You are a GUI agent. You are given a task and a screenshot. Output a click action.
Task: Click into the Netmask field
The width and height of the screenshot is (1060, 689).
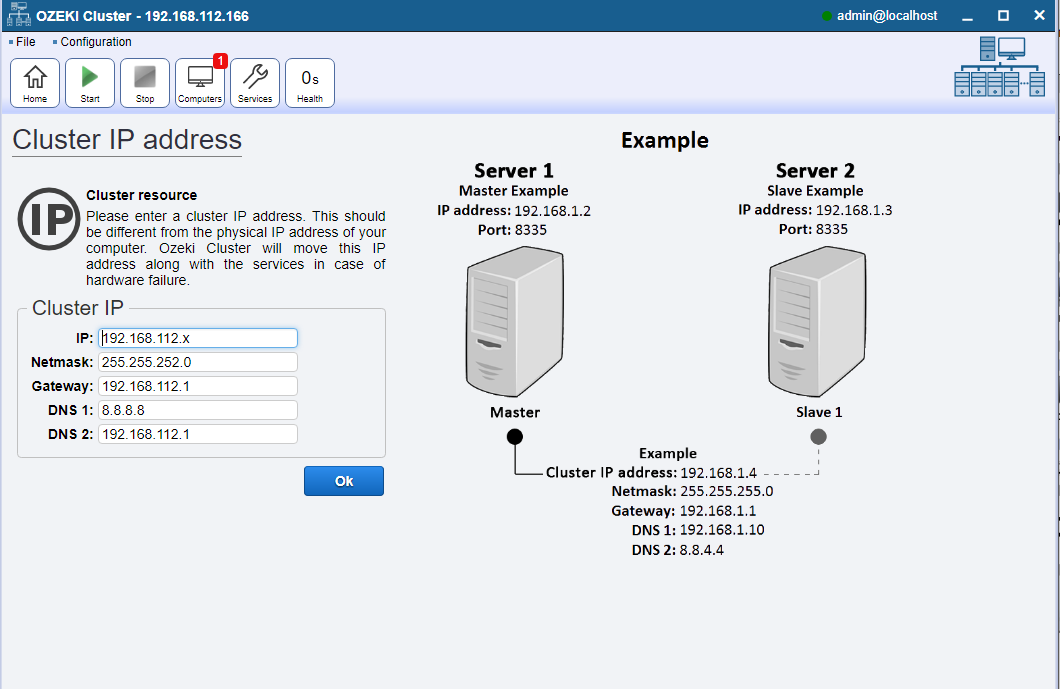click(x=198, y=362)
